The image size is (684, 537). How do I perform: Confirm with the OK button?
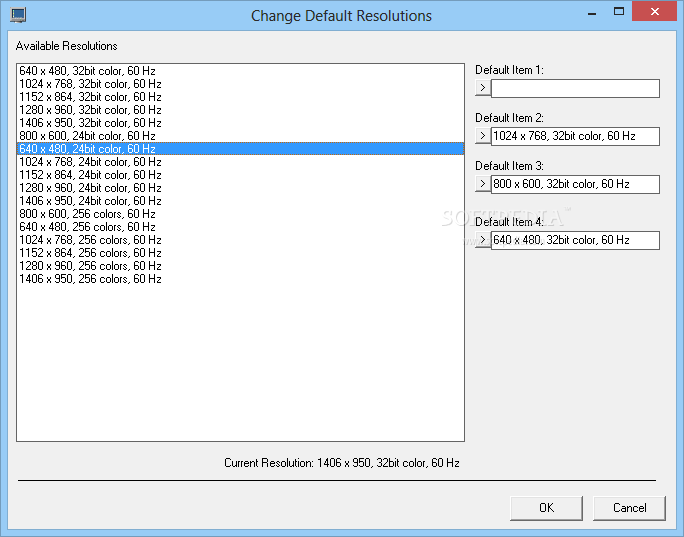pos(546,508)
